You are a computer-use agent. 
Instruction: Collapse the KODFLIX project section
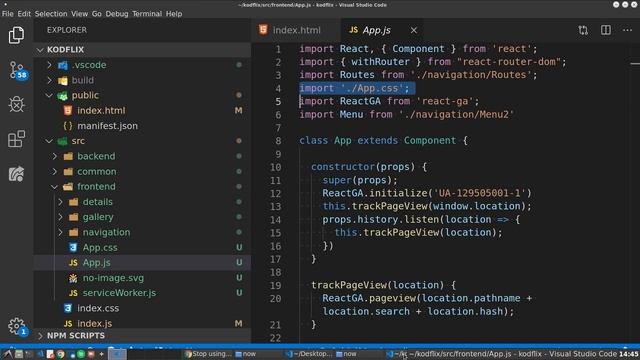pos(142,49)
